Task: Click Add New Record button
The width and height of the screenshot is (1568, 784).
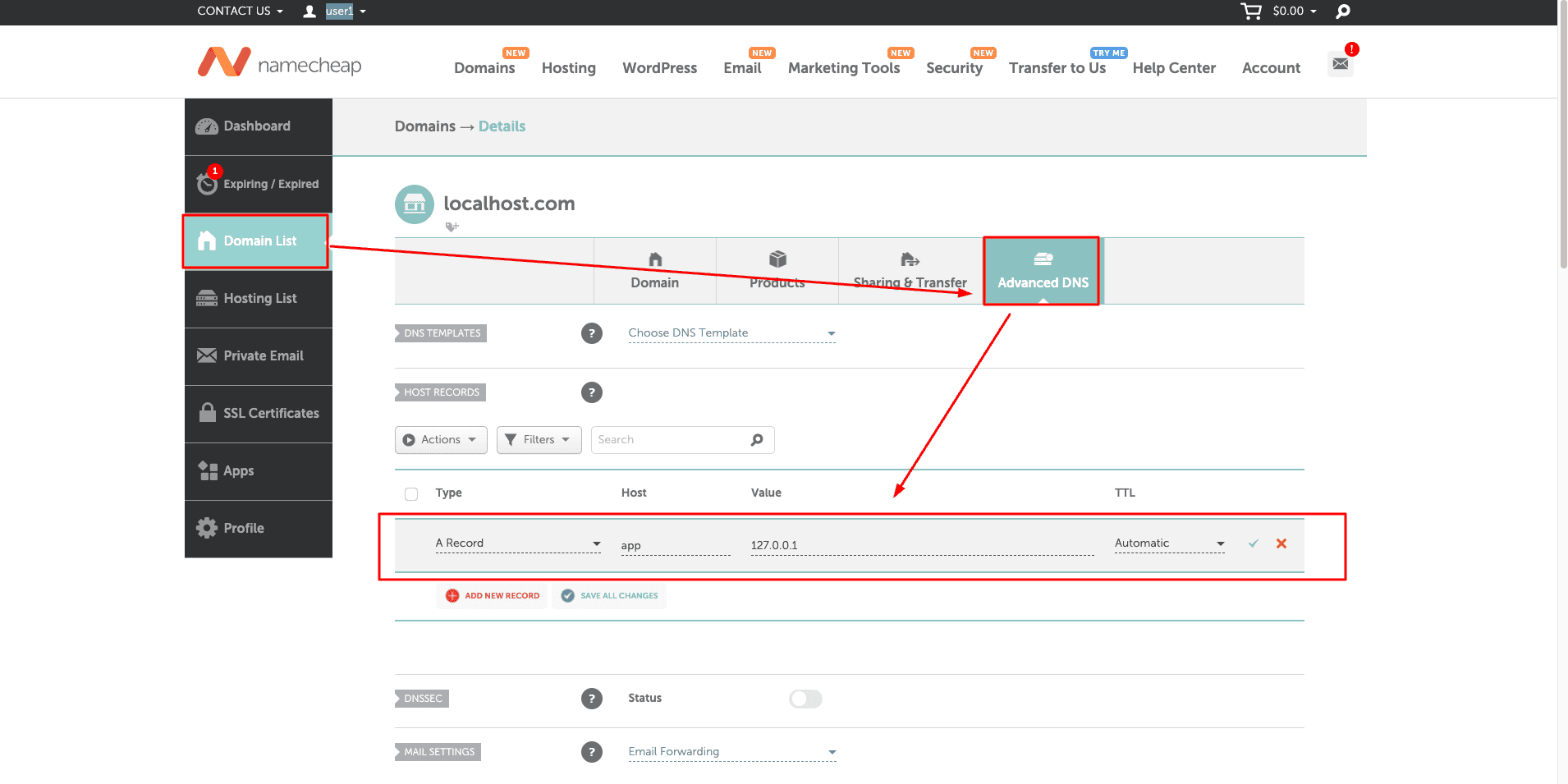Action: 493,596
